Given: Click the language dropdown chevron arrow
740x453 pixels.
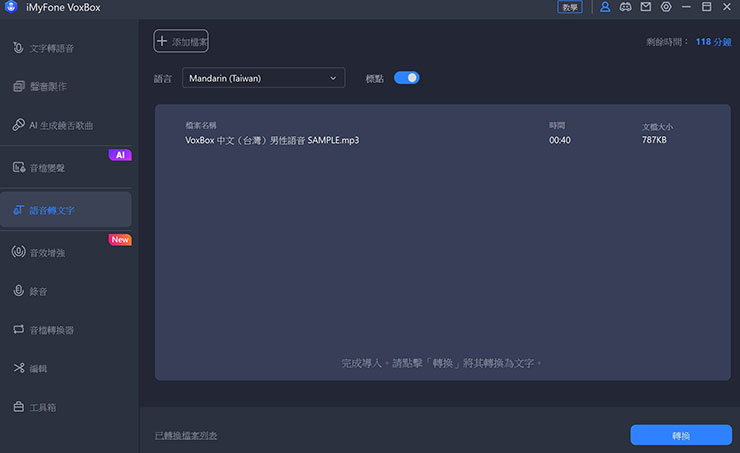Looking at the screenshot, I should [333, 78].
